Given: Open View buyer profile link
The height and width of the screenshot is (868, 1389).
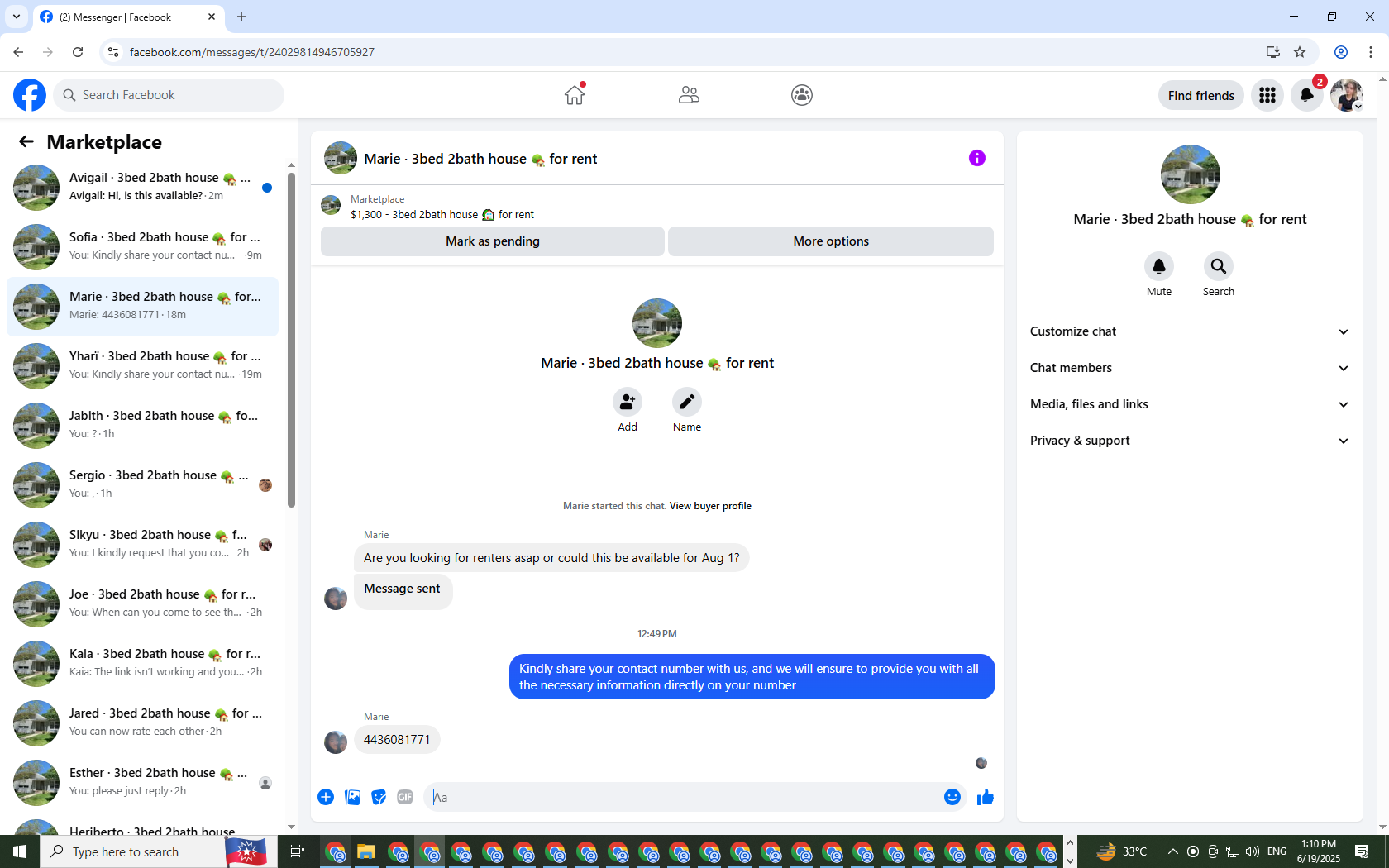Looking at the screenshot, I should pos(710,506).
